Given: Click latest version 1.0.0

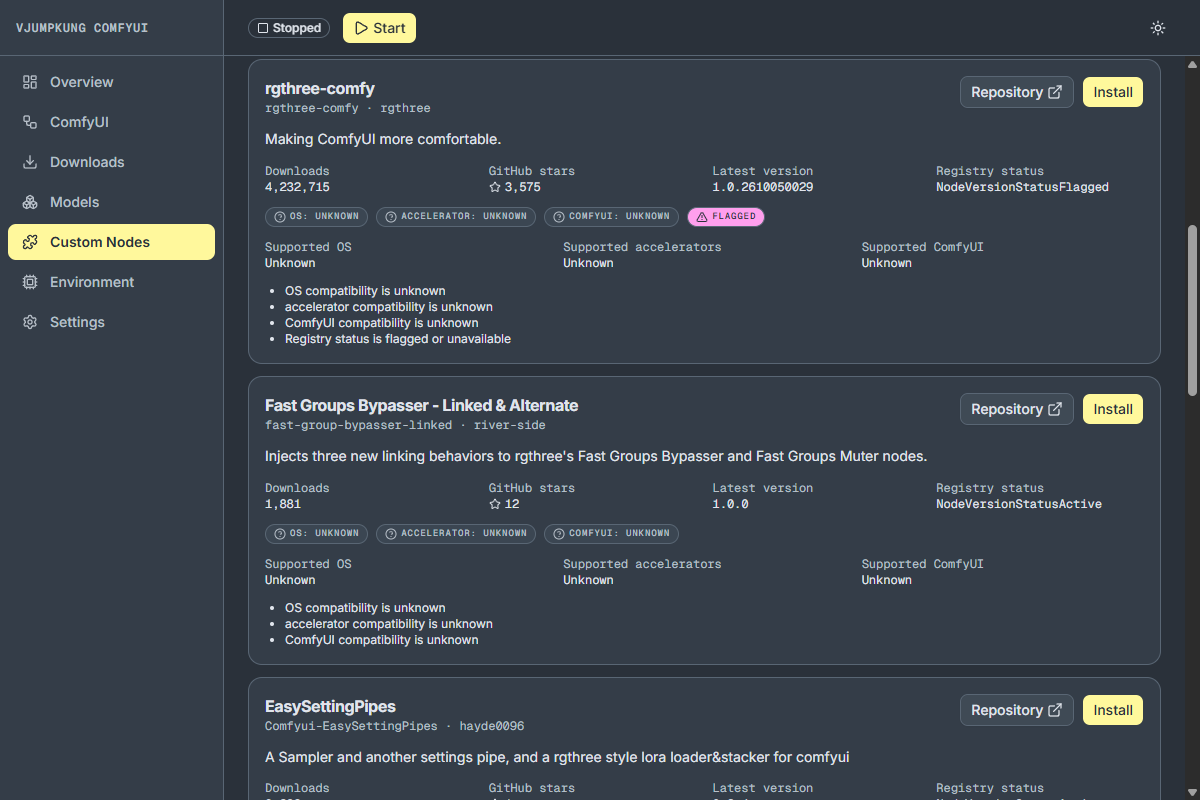Looking at the screenshot, I should (731, 504).
